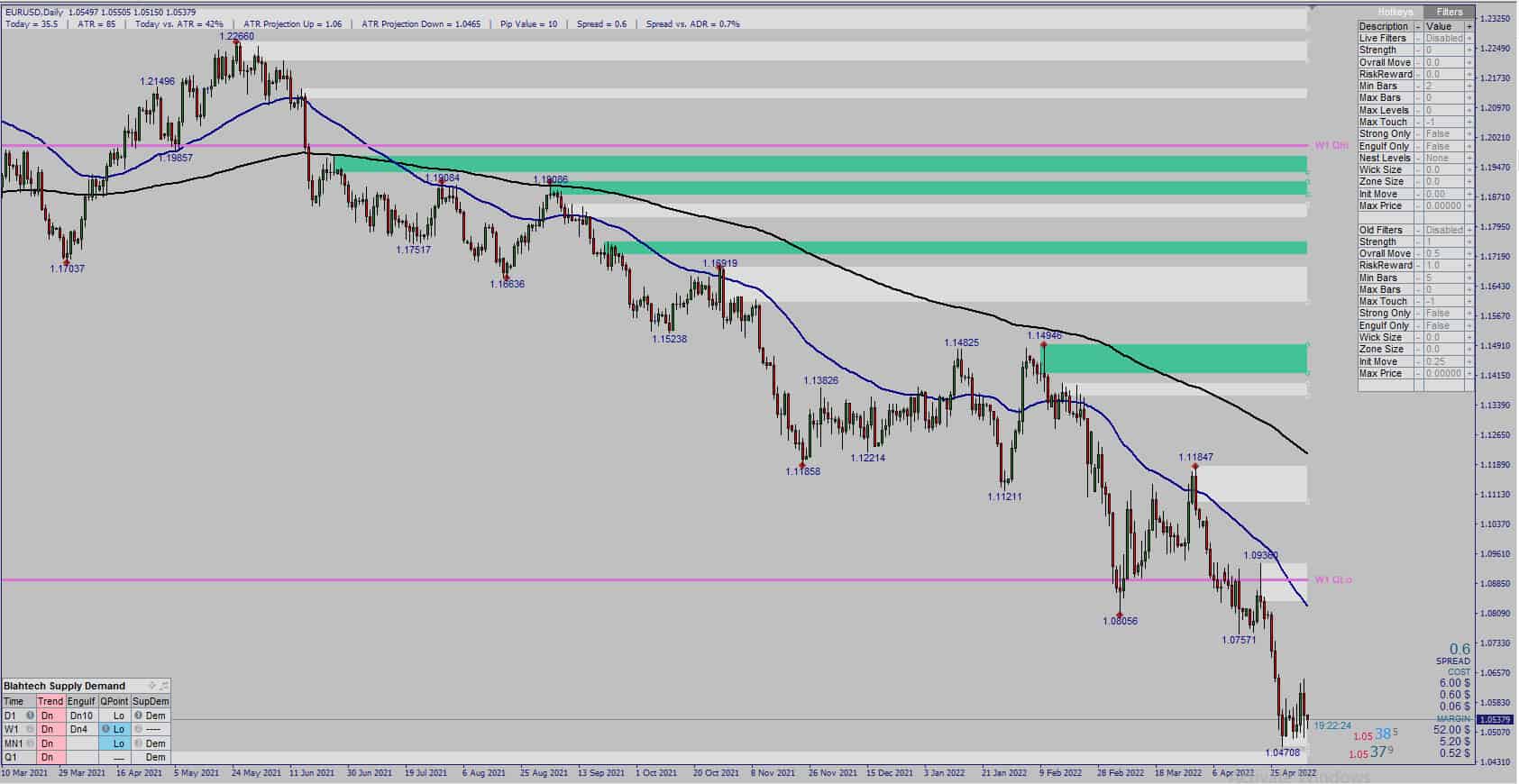Click the D1 Engulf cell Dn10
This screenshot has width=1519, height=784.
(x=81, y=716)
